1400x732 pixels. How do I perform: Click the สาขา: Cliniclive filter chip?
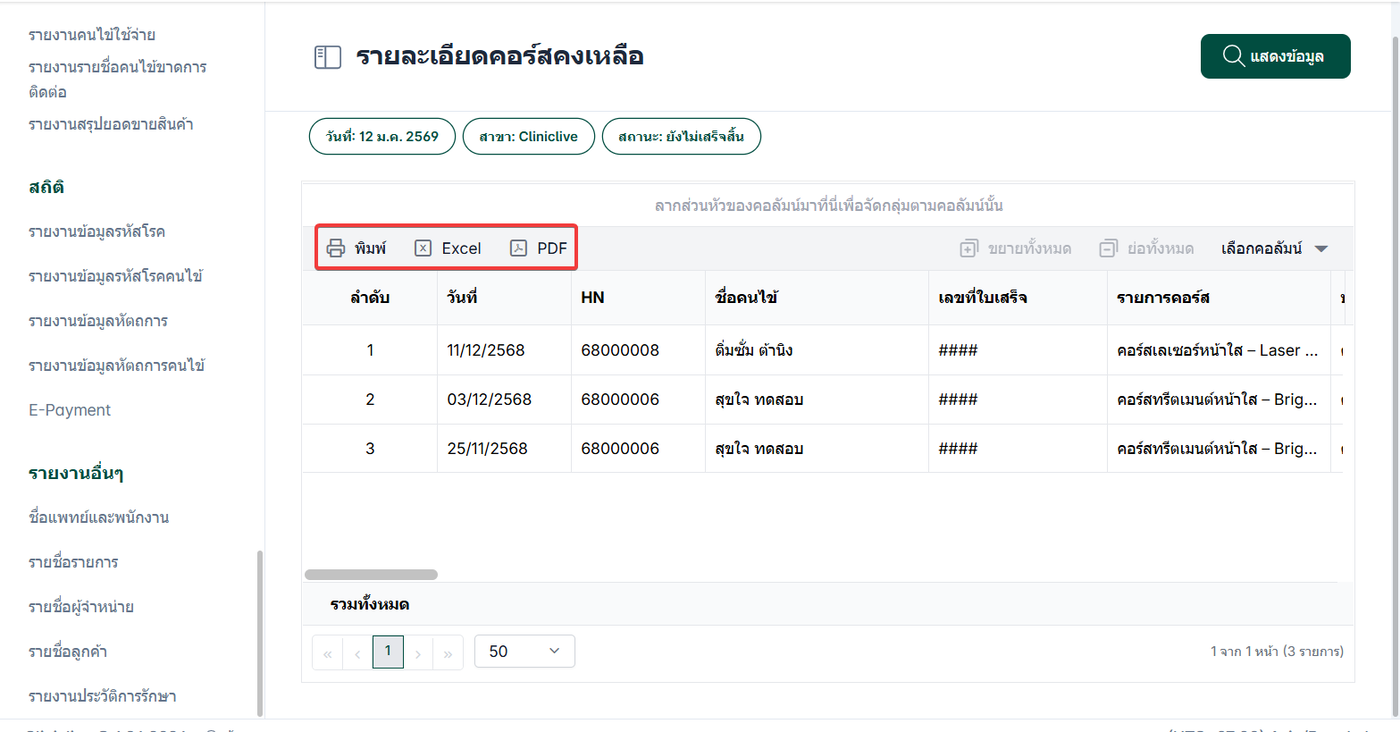(x=528, y=137)
